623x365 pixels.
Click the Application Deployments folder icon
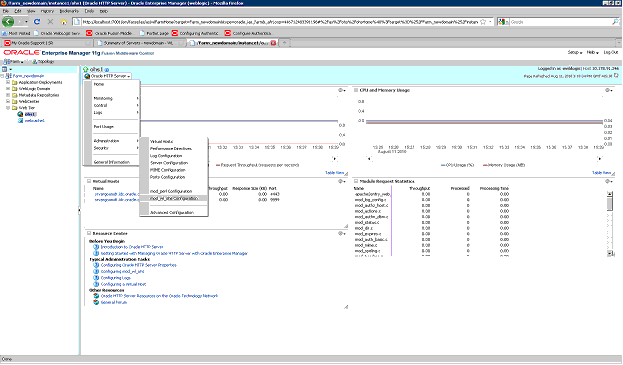click(x=15, y=83)
